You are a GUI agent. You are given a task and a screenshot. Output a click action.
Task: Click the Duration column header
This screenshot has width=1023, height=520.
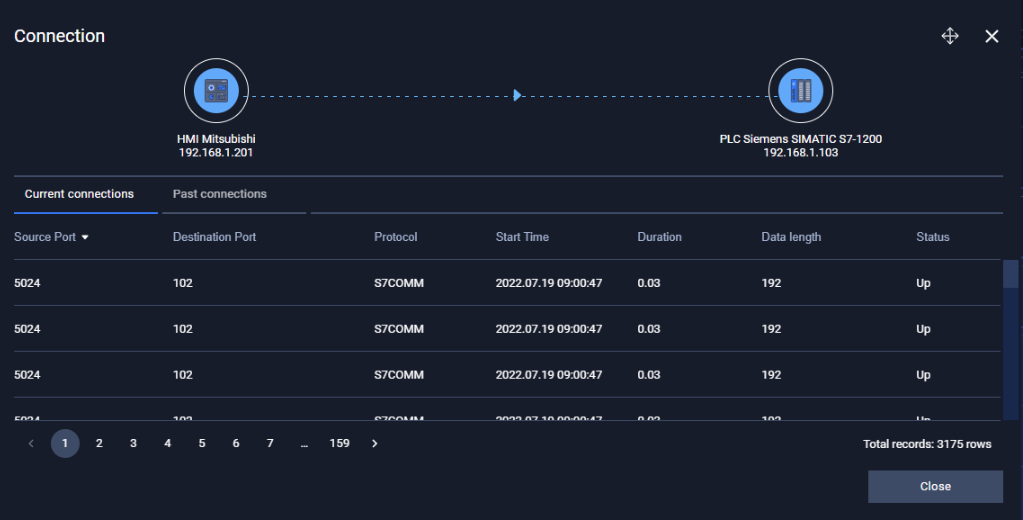(x=660, y=237)
